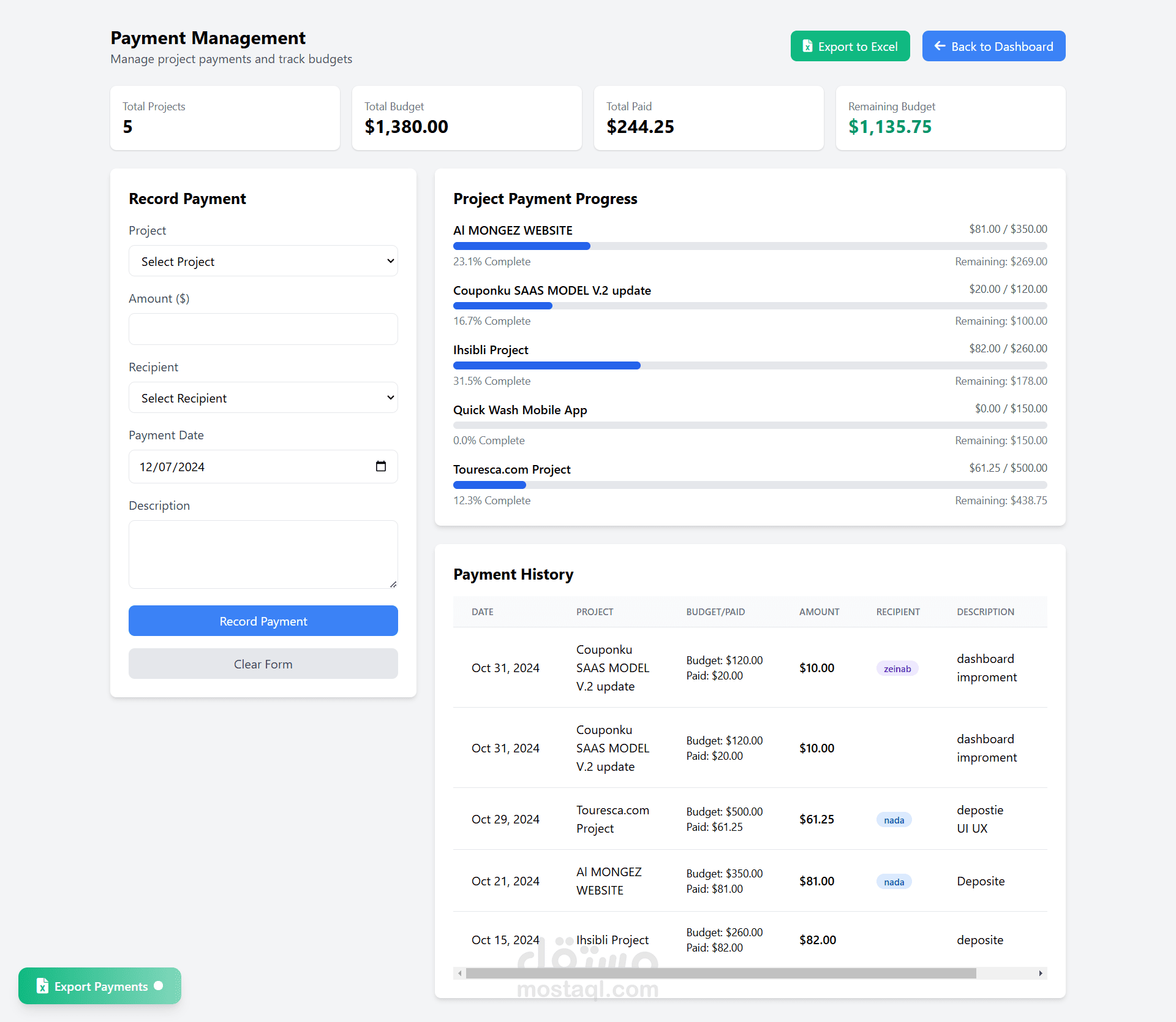
Task: Click the Payment Date field showing 12/07/2024
Action: (245, 466)
